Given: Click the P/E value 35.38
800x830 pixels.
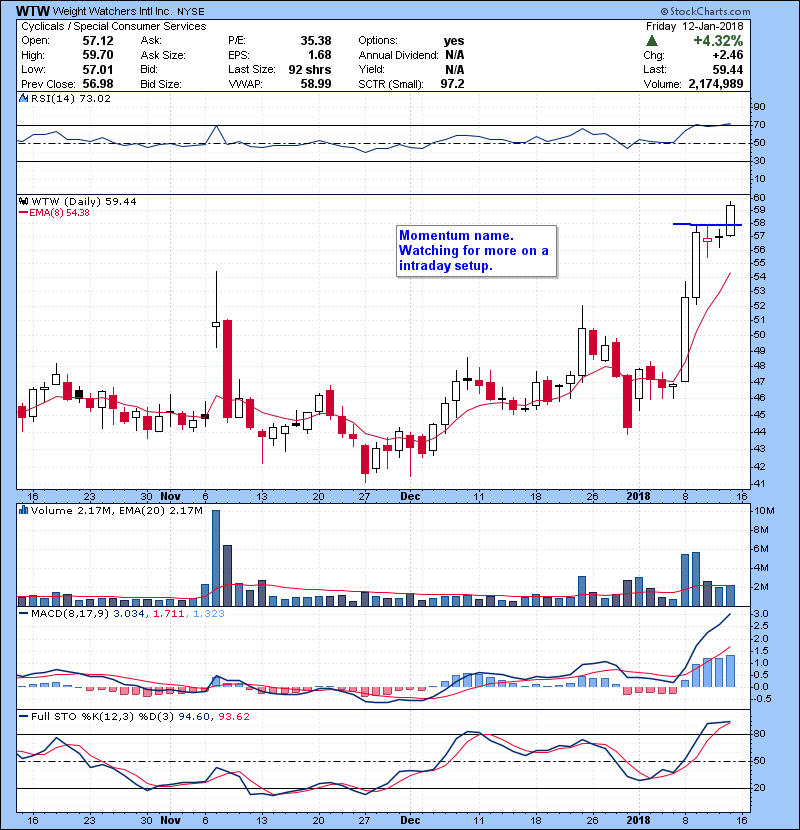Looking at the screenshot, I should coord(316,41).
